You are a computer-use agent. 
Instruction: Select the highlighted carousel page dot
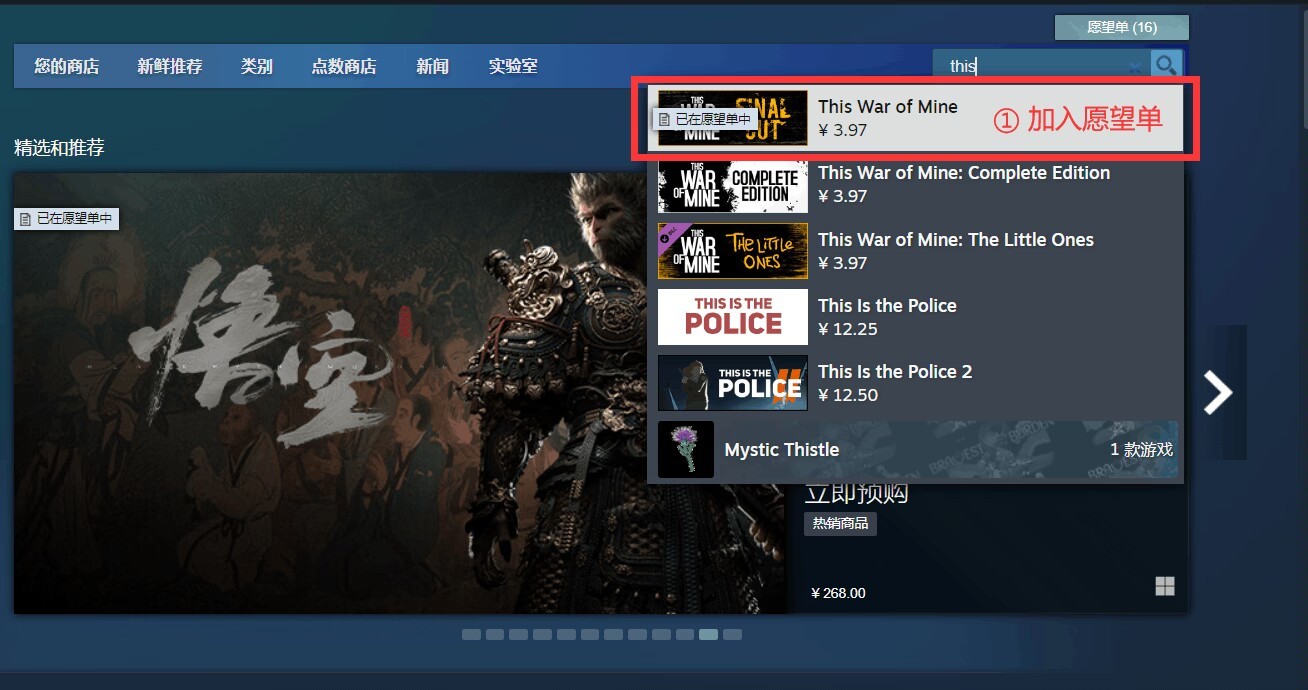coord(708,634)
